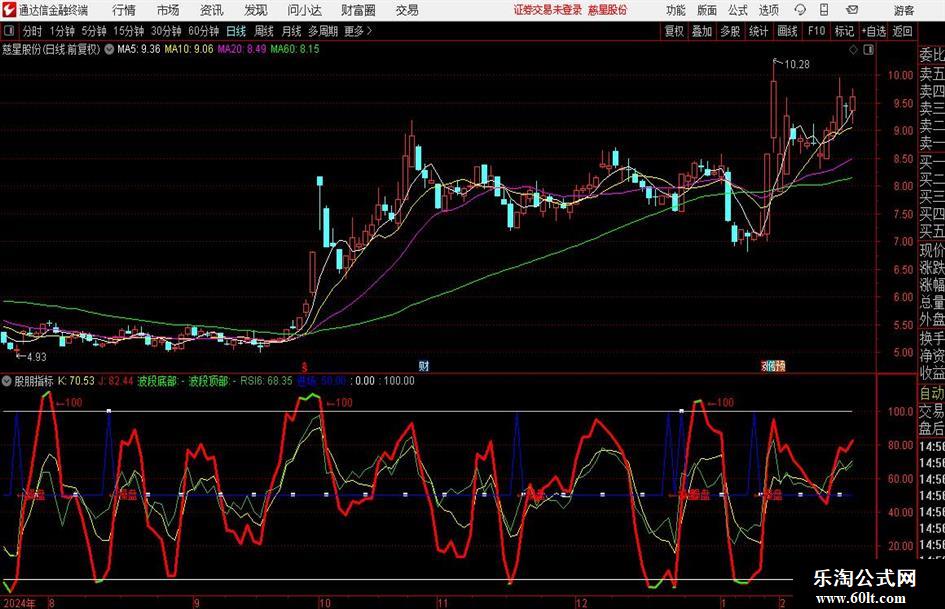Toggle the left panel layout icon
Screen dimensions: 945x609
point(9,31)
